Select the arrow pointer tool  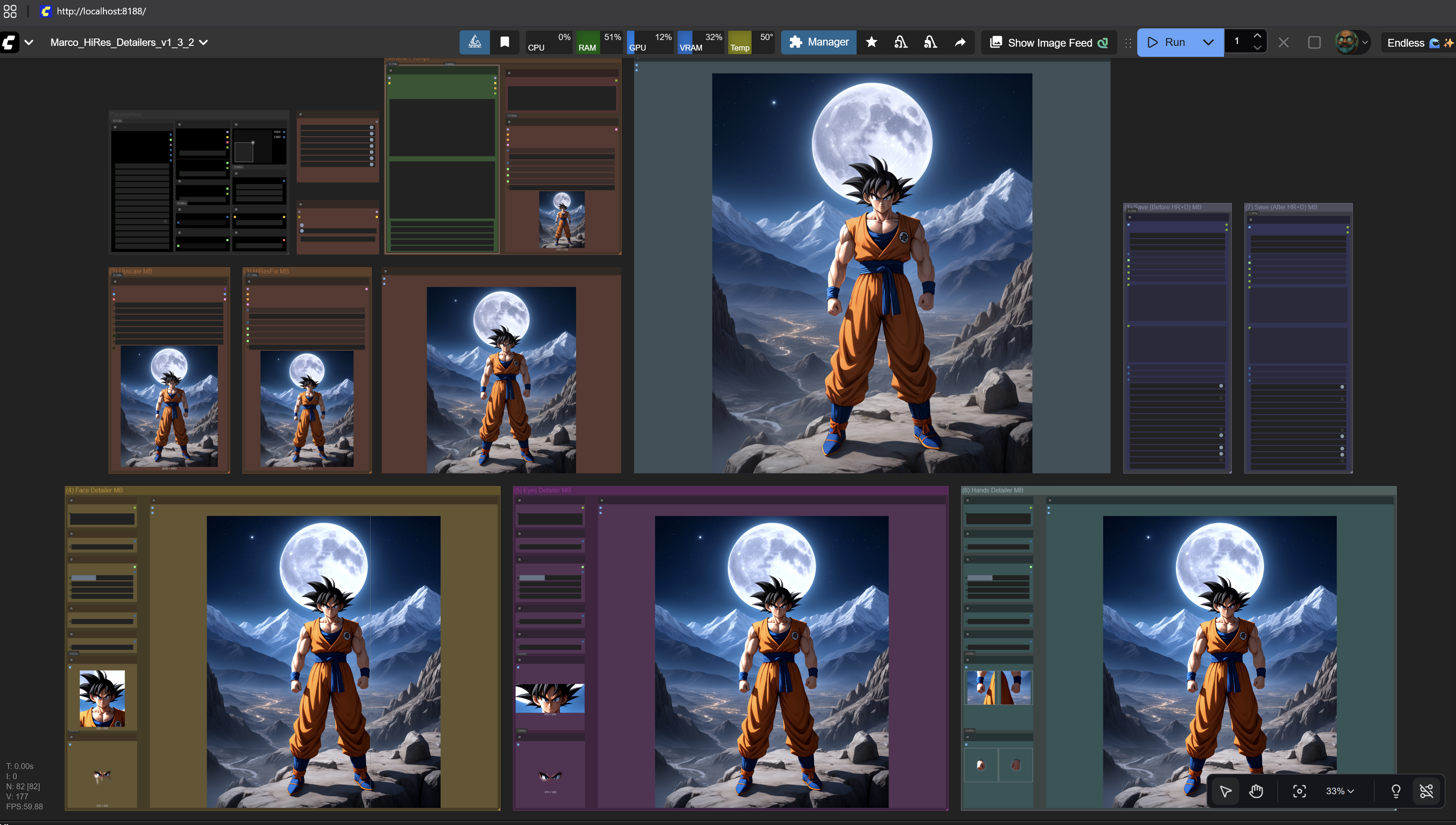click(1225, 791)
